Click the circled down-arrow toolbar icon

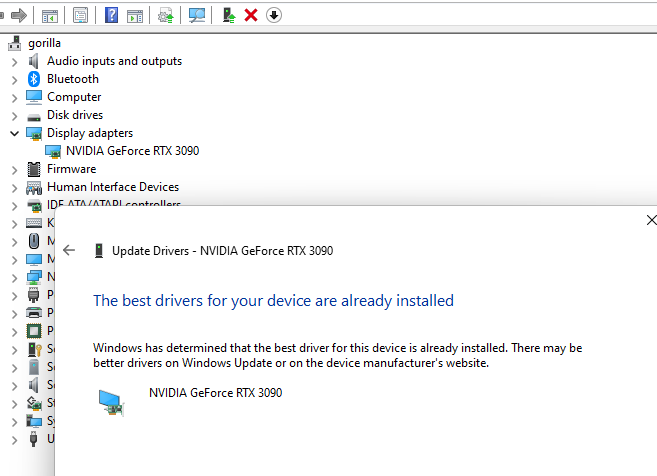coord(274,16)
